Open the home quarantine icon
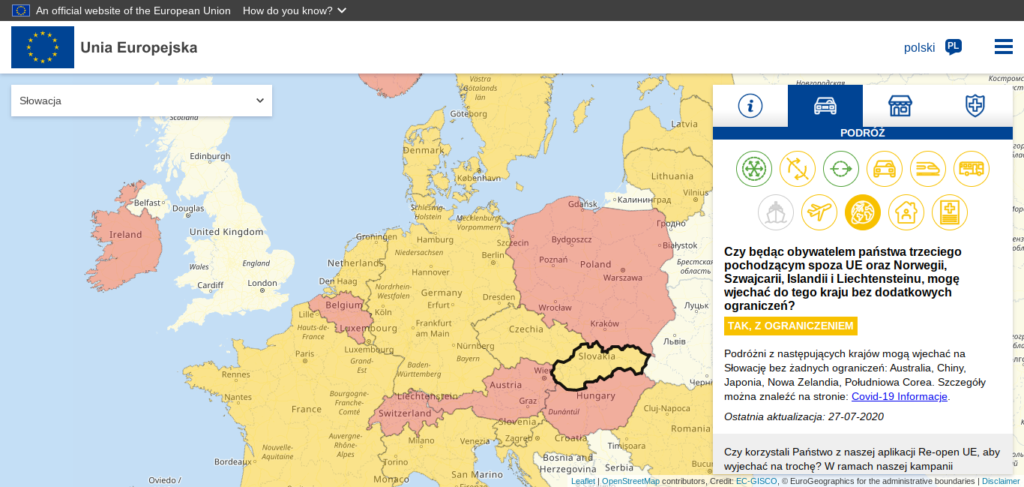The width and height of the screenshot is (1024, 487). tap(906, 212)
